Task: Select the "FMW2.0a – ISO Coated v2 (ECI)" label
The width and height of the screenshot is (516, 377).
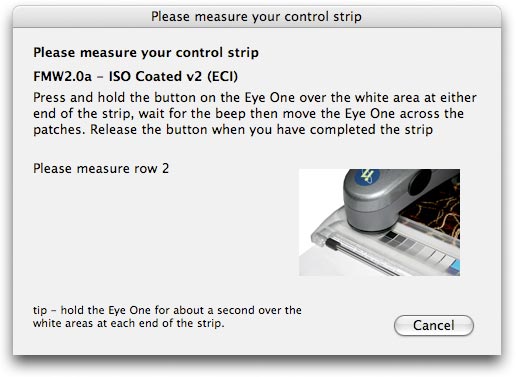Action: click(135, 76)
